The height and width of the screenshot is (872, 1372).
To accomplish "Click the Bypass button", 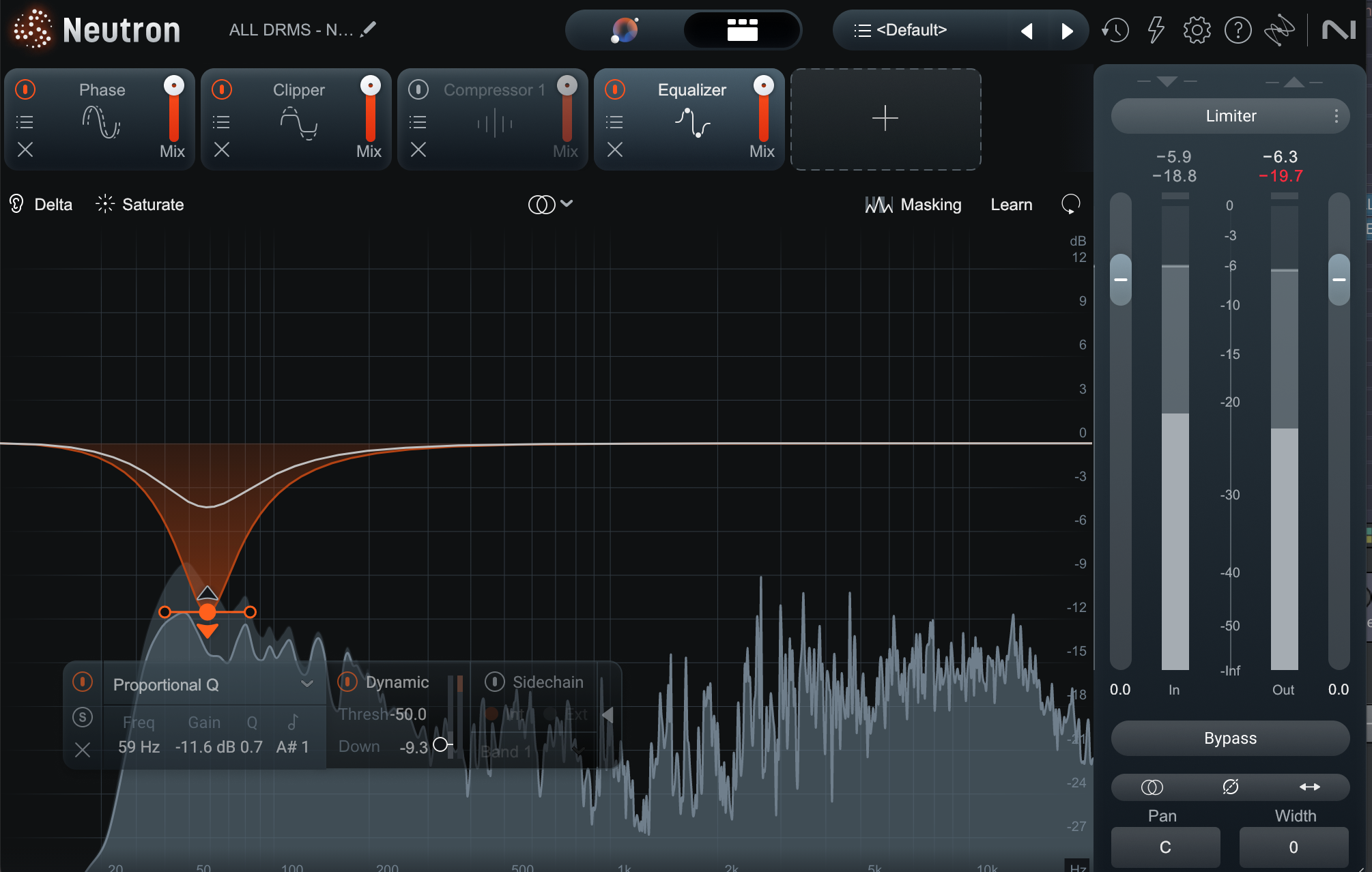I will coord(1230,738).
